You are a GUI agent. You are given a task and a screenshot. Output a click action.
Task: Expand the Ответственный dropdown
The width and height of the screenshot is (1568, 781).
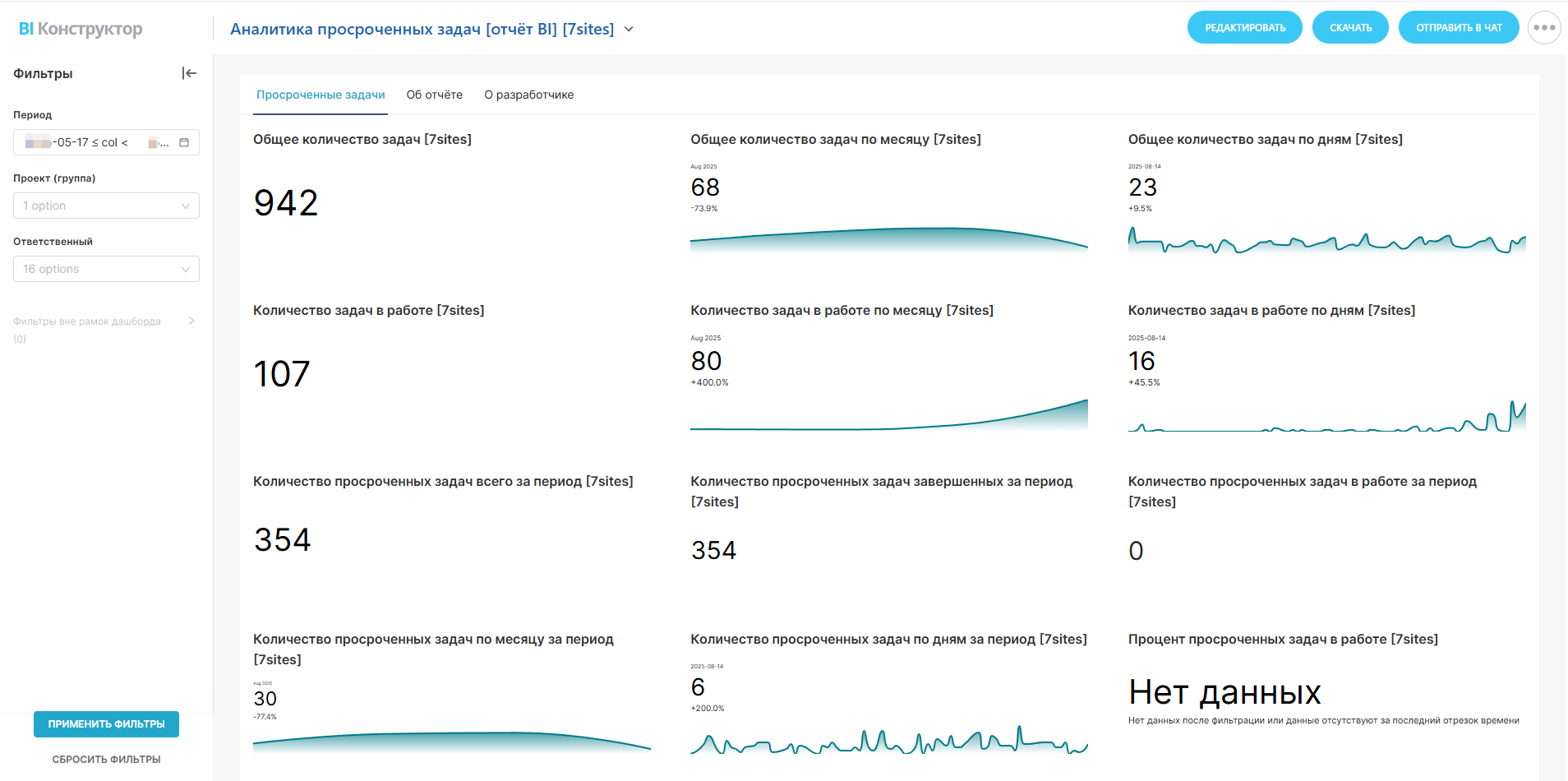[106, 269]
